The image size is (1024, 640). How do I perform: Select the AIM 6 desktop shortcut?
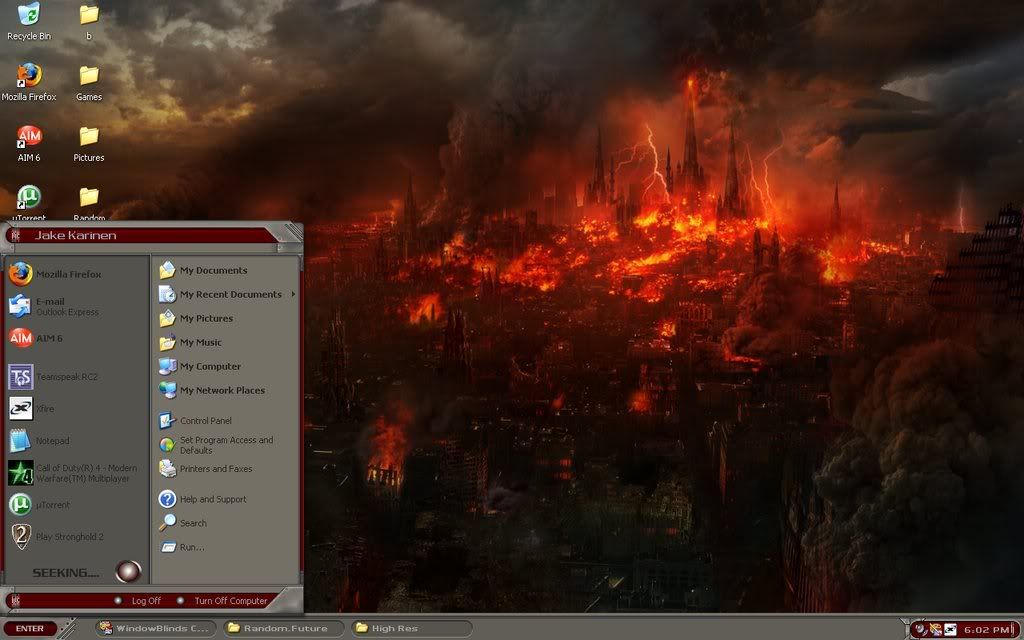29,143
